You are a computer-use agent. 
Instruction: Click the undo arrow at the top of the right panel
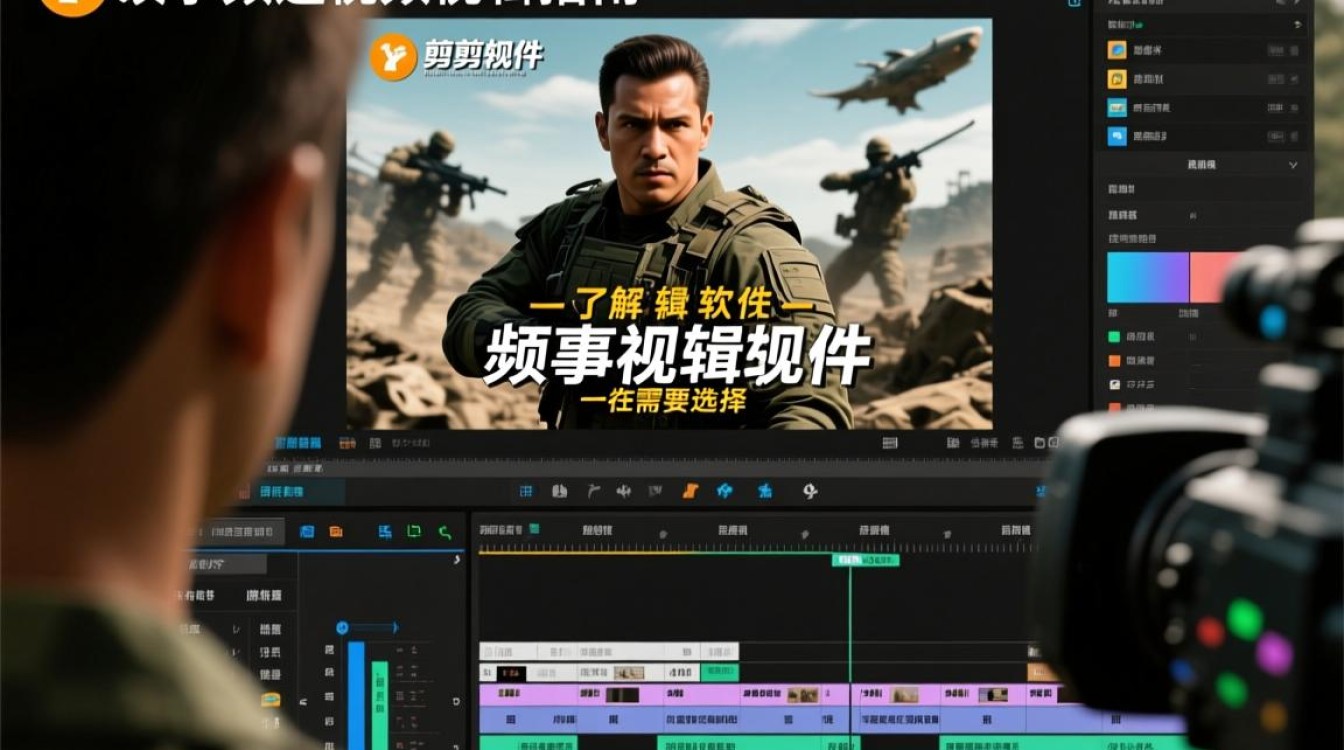point(1298,24)
